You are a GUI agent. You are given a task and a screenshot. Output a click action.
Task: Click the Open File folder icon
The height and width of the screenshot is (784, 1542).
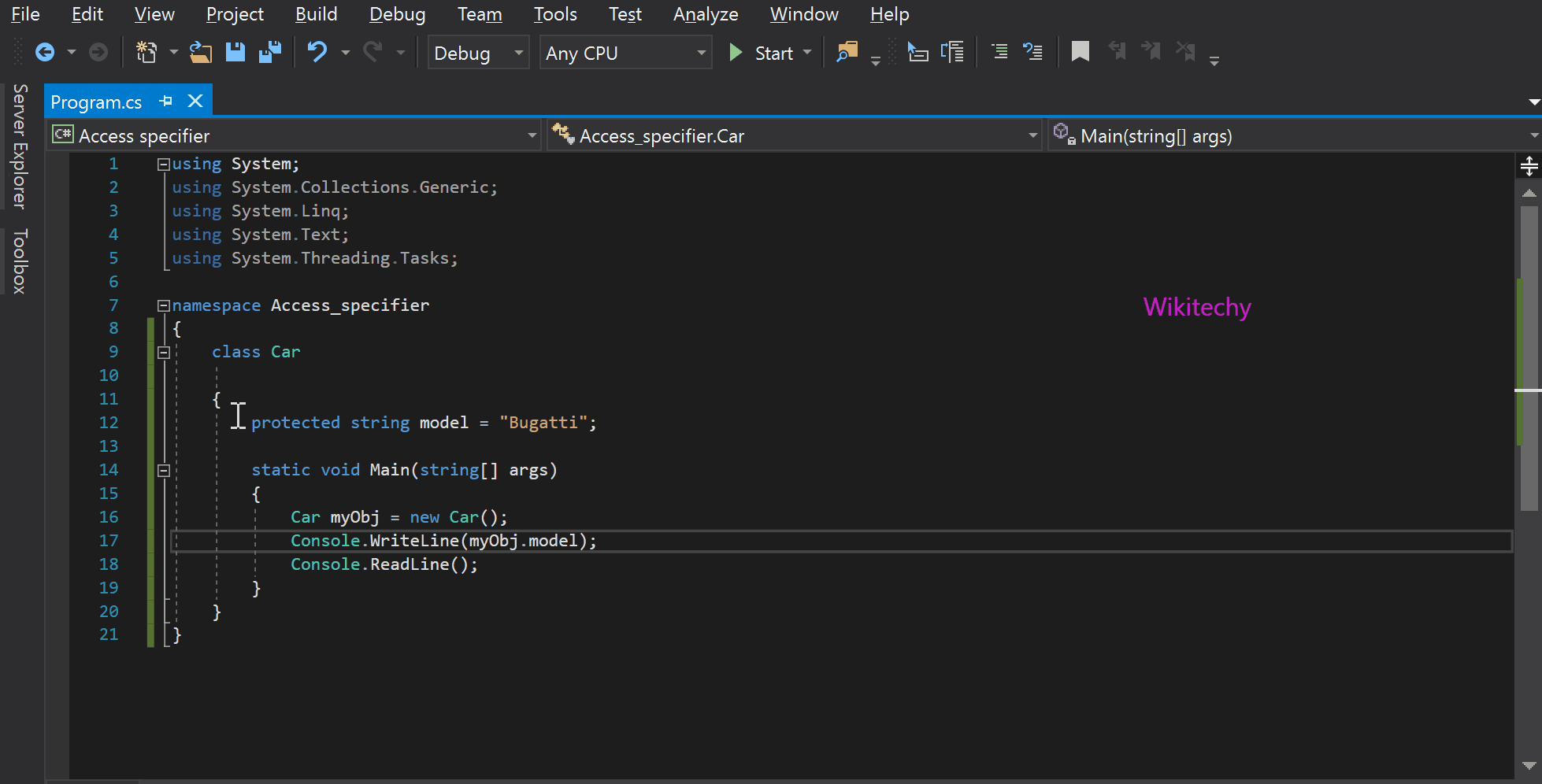[201, 53]
